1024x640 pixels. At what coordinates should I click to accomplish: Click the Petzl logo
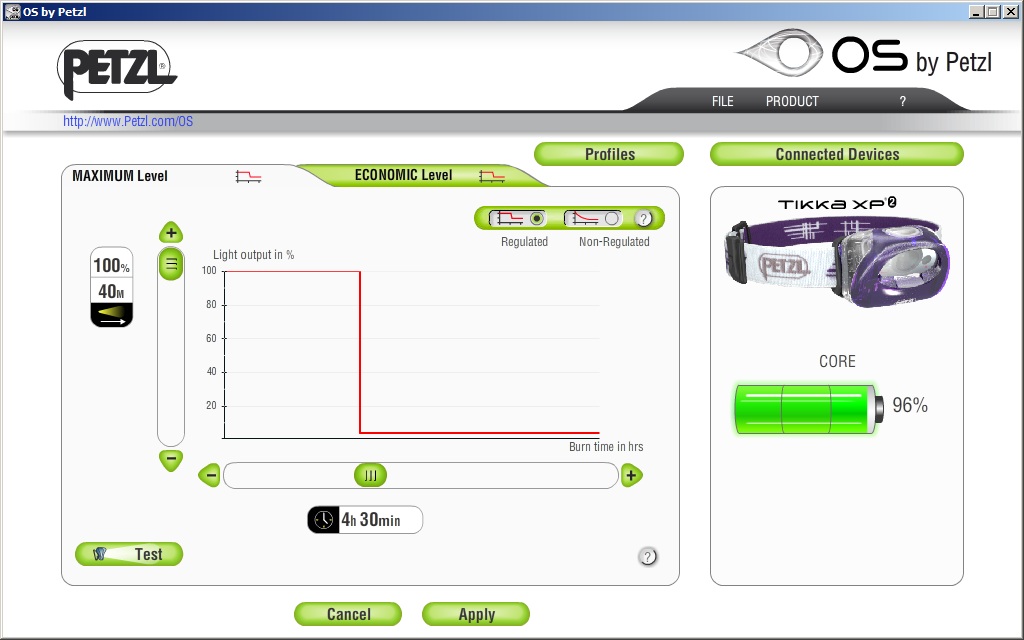click(117, 70)
